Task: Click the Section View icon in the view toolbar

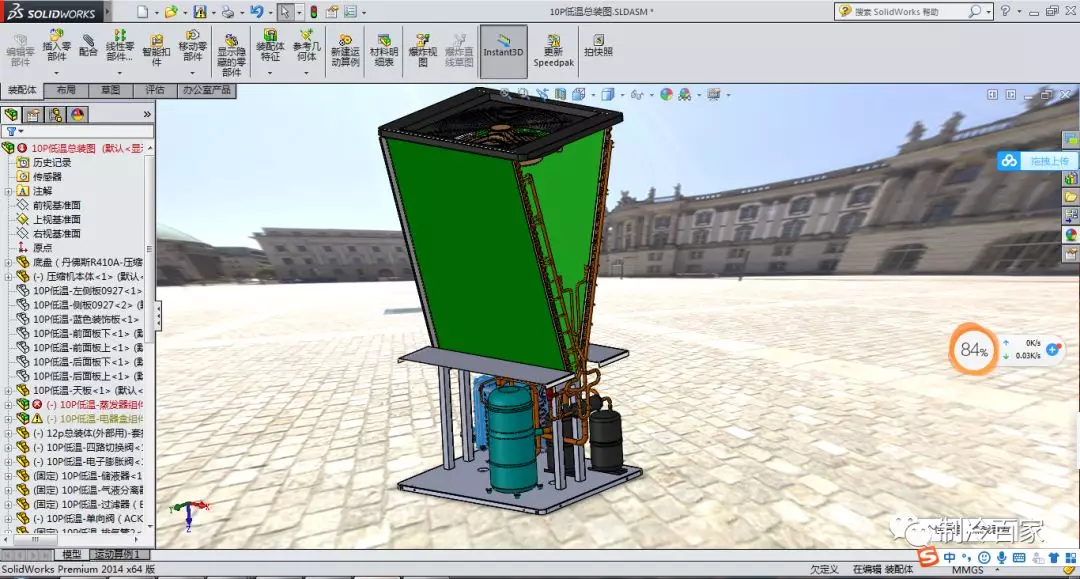Action: (x=561, y=94)
